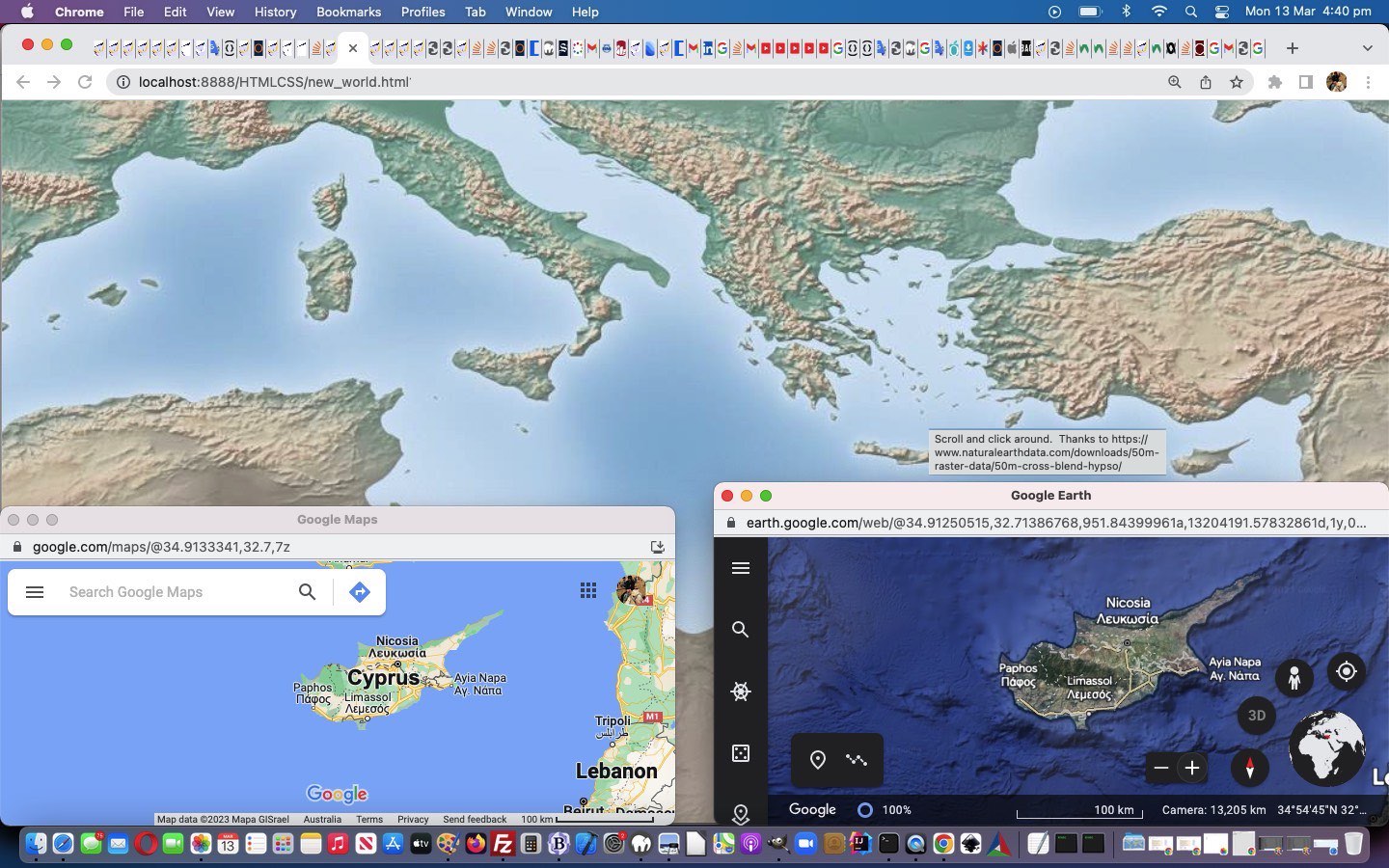Toggle 3D view in Google Earth
The height and width of the screenshot is (868, 1389).
1257,716
